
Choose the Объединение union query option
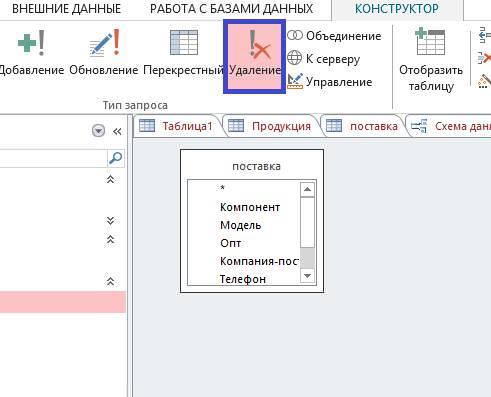334,36
